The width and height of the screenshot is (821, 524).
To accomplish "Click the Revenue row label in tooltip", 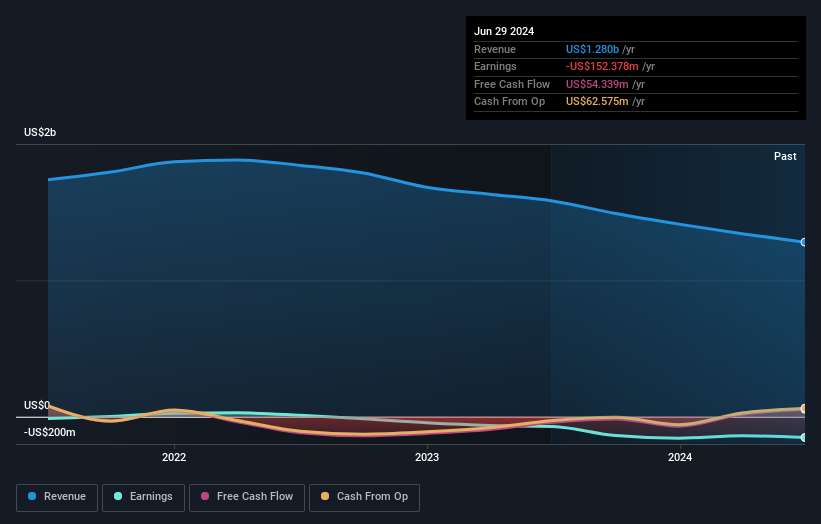I will click(495, 49).
